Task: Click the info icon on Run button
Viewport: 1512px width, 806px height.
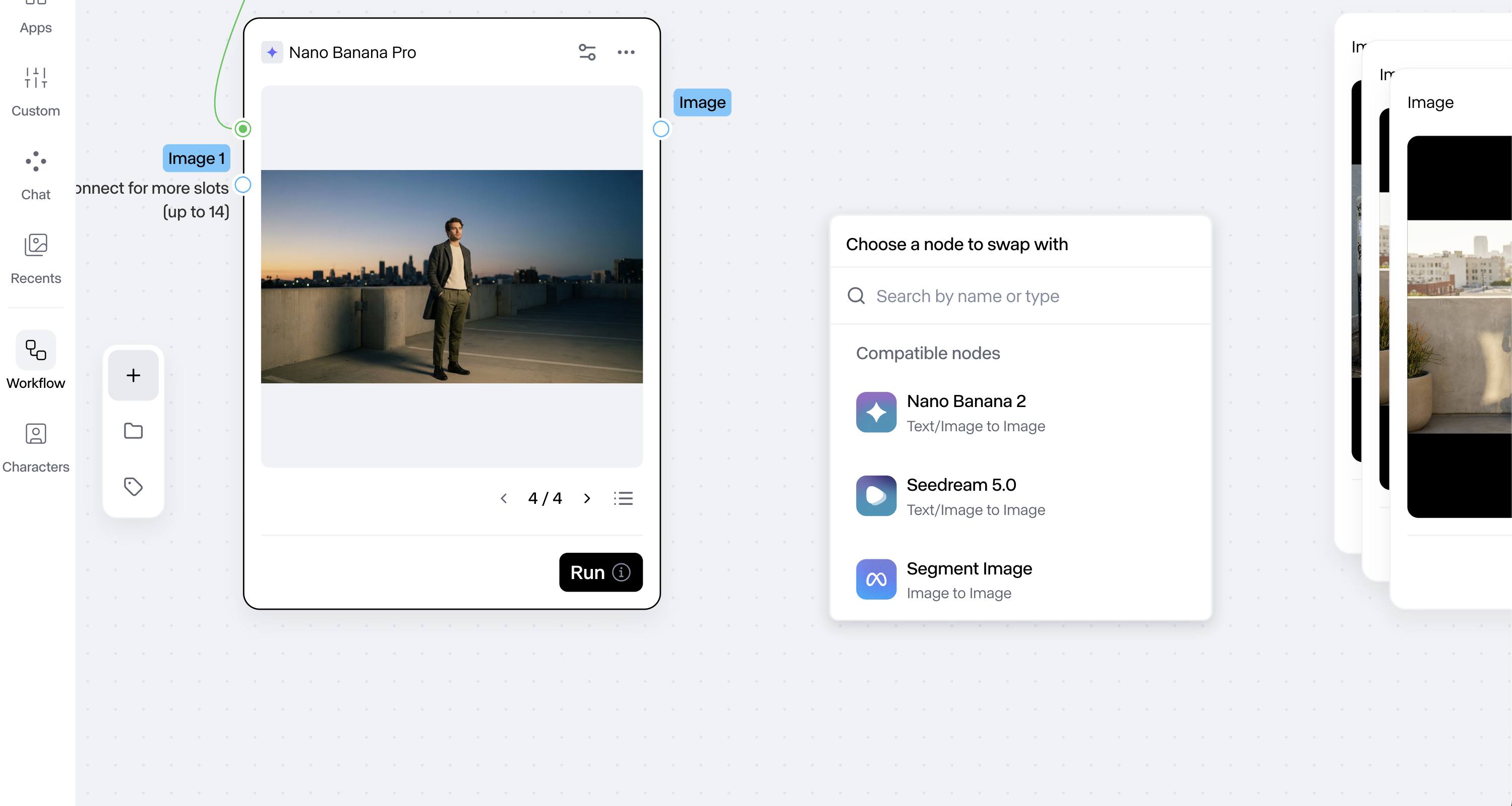Action: point(622,572)
